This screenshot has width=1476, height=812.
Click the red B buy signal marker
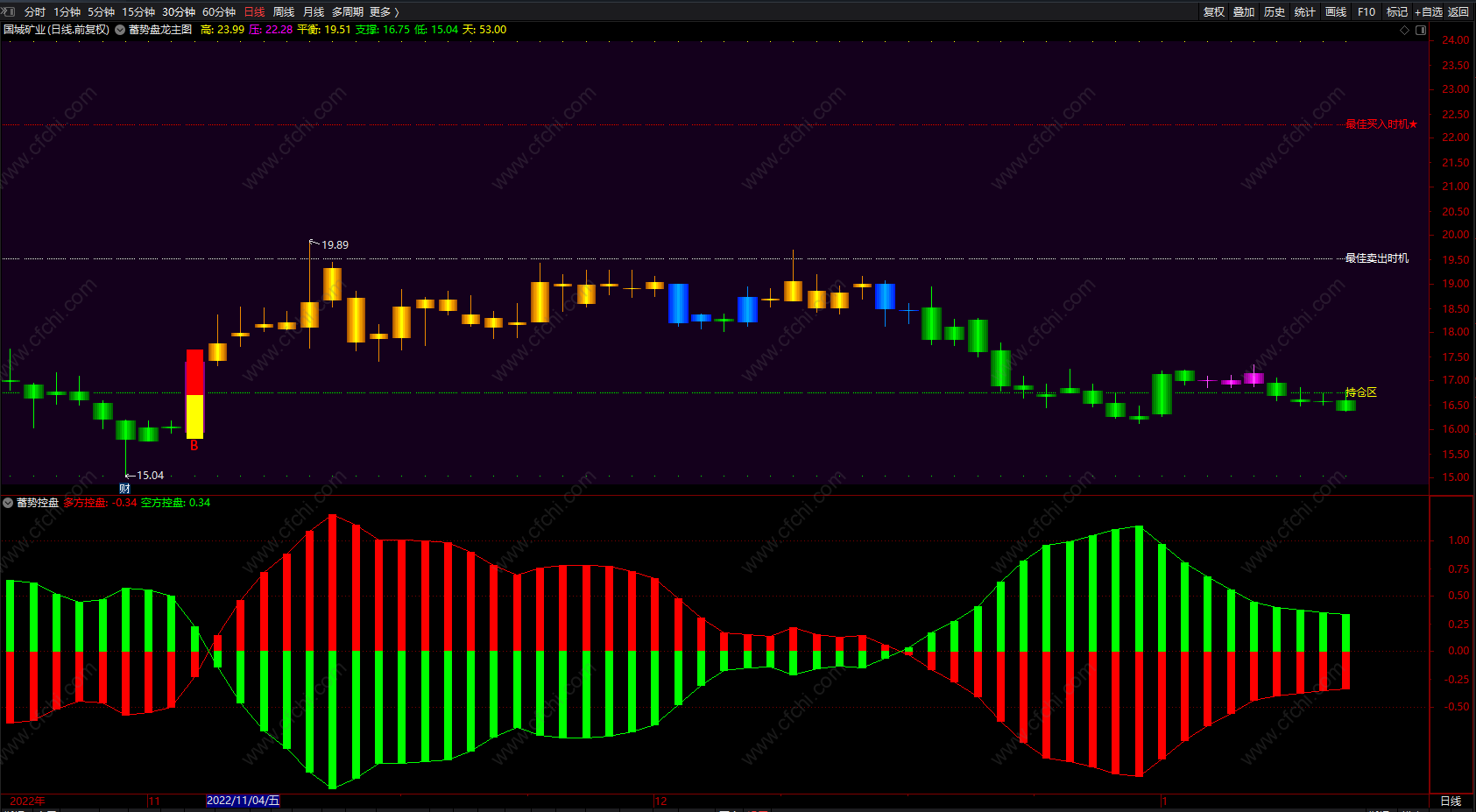coord(194,446)
